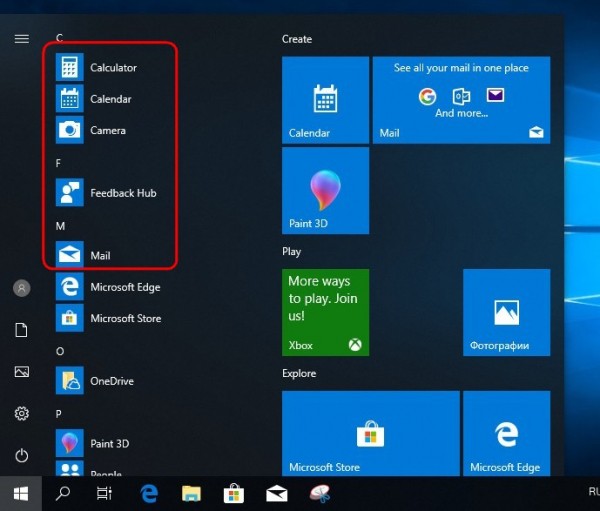Open Task View on the taskbar
Viewport: 600px width, 511px height.
tap(104, 493)
